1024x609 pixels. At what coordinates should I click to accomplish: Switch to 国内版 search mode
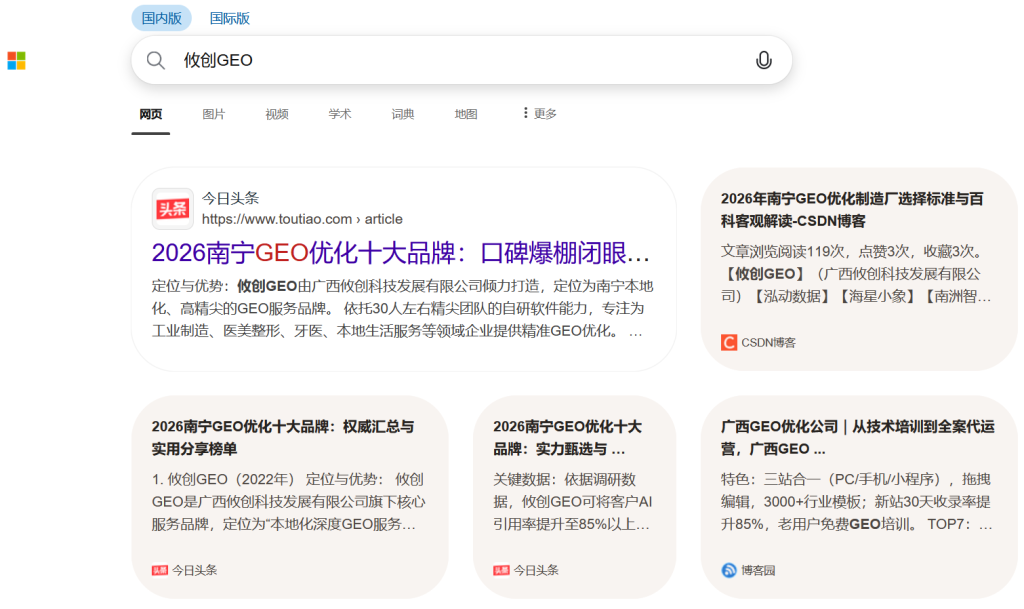point(161,18)
